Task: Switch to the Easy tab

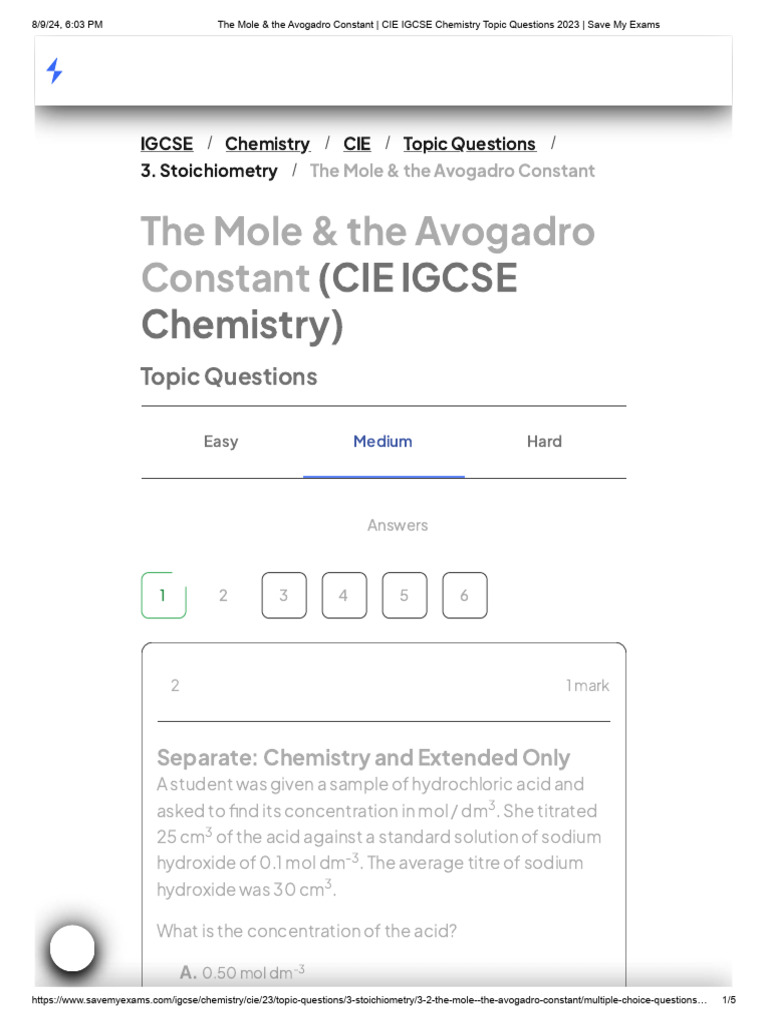Action: coord(221,441)
